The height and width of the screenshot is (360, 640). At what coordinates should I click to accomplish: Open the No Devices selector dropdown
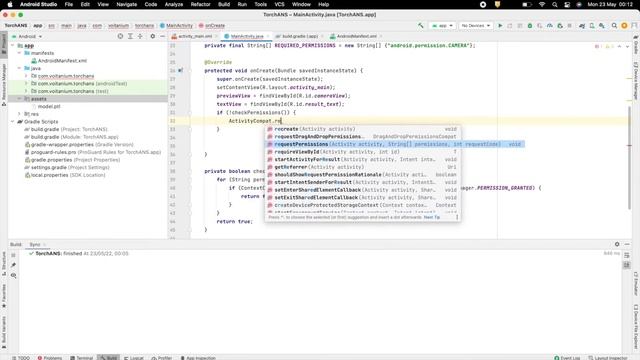tap(476, 25)
